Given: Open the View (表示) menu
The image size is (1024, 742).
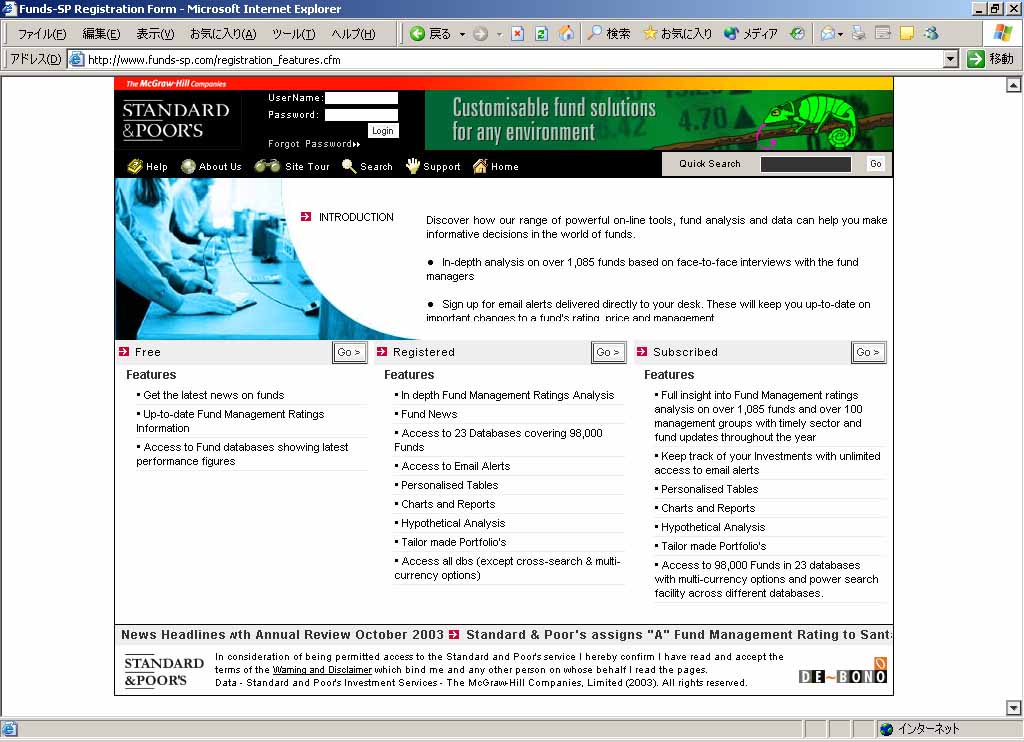Looking at the screenshot, I should pyautogui.click(x=155, y=34).
